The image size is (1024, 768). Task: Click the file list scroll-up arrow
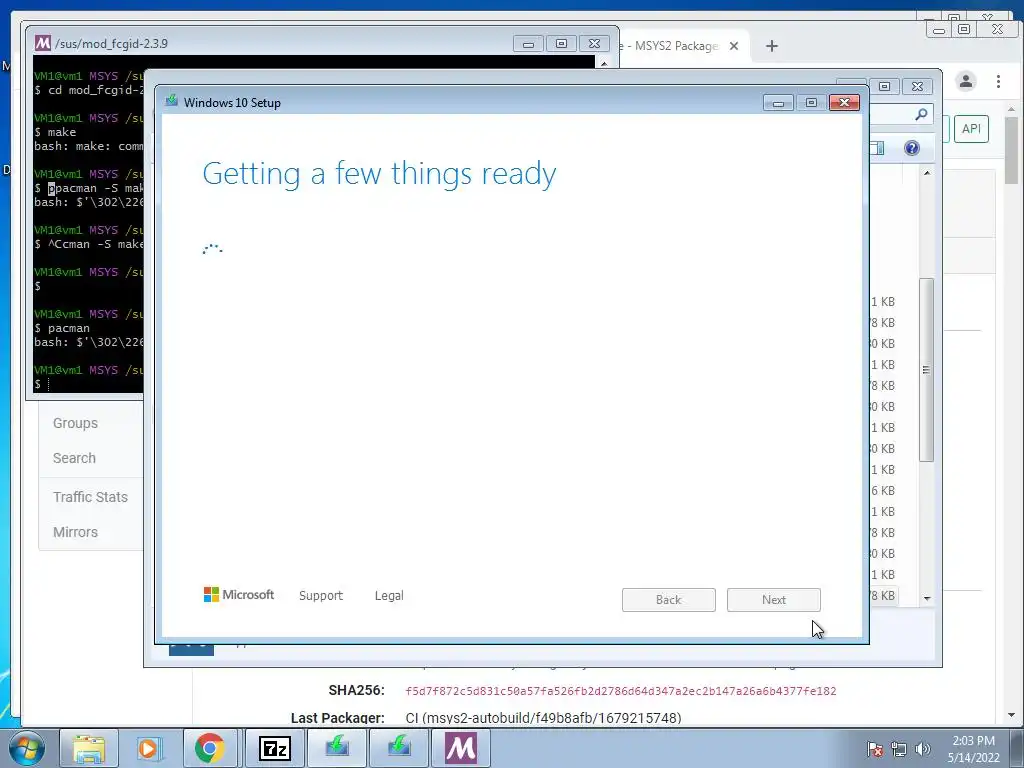[x=927, y=173]
